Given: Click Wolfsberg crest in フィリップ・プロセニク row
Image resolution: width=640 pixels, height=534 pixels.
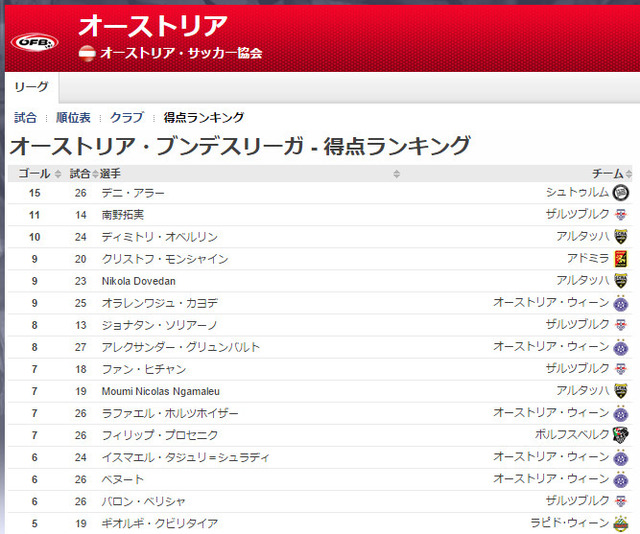Looking at the screenshot, I should (621, 435).
